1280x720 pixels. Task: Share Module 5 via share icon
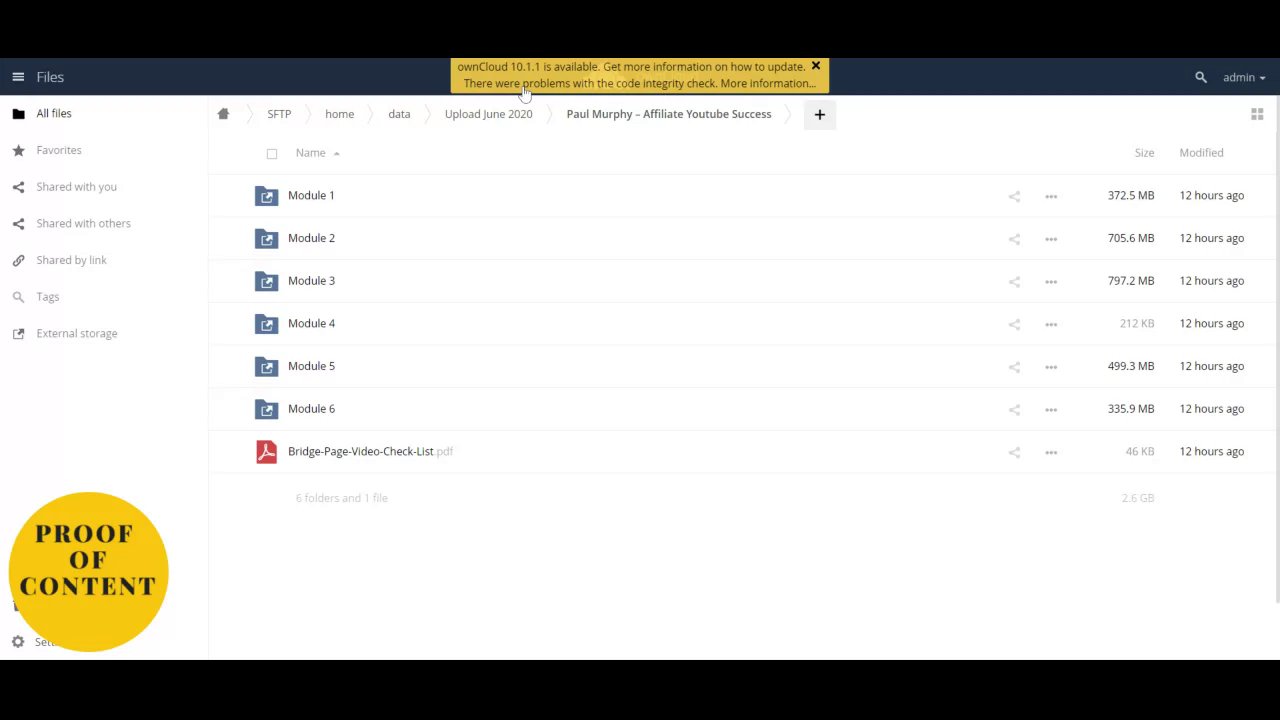[1014, 367]
